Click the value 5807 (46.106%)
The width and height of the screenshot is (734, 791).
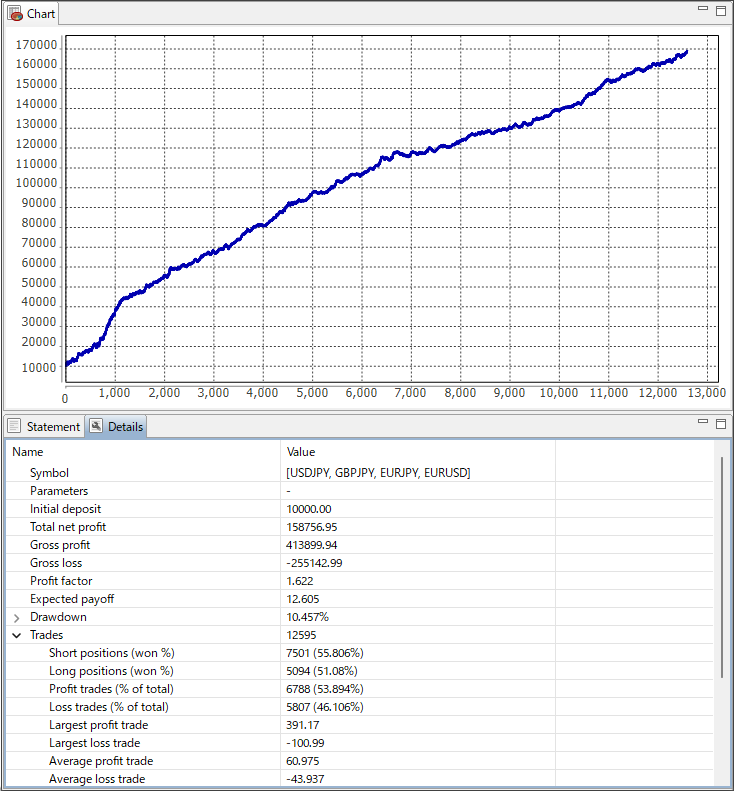point(324,707)
